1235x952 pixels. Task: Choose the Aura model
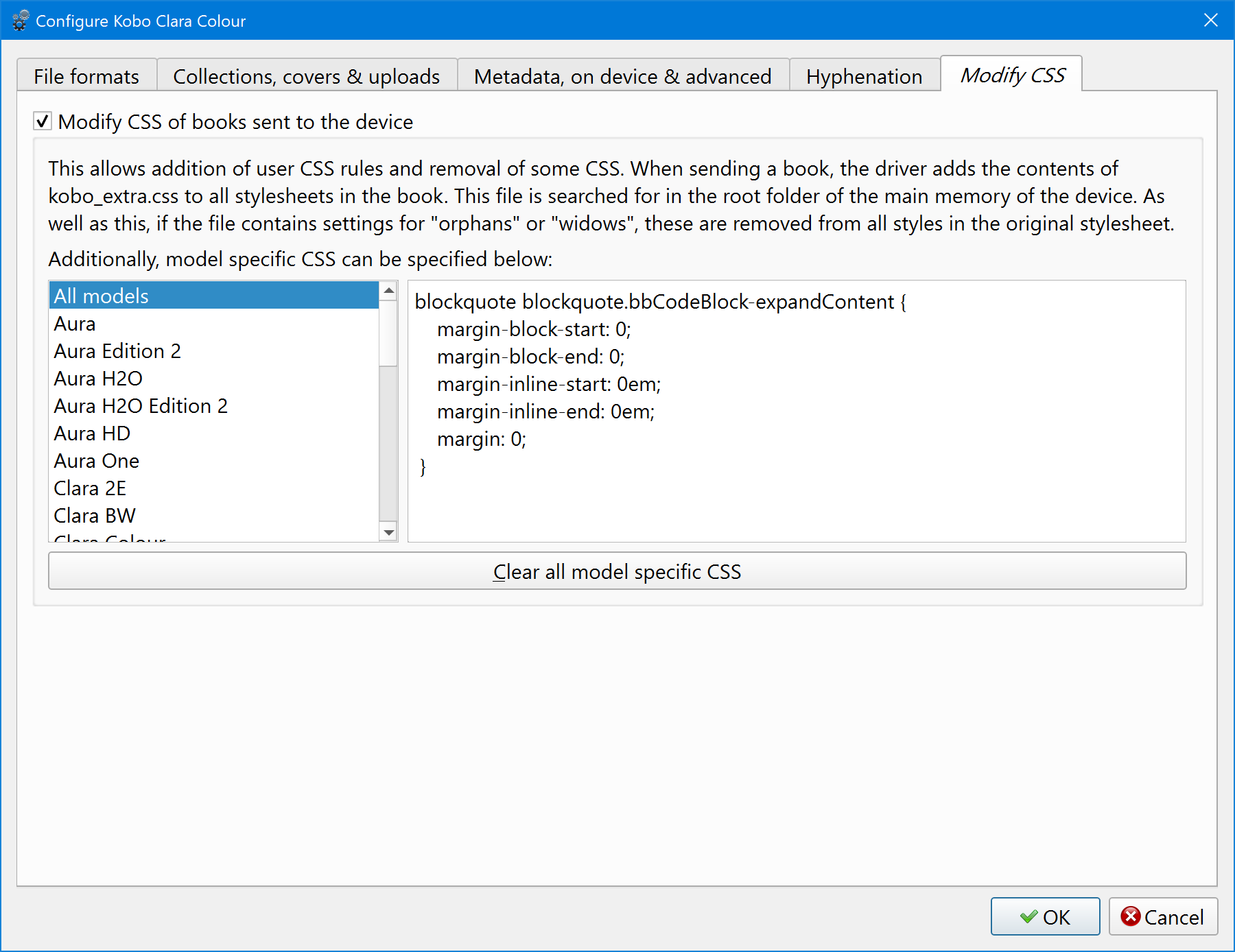point(214,323)
